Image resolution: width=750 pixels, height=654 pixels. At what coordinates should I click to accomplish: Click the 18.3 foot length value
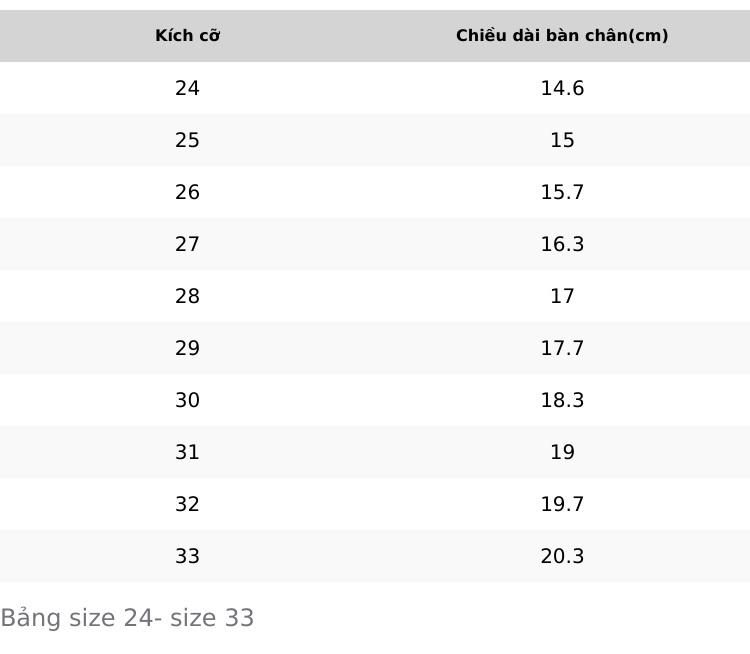(x=562, y=400)
